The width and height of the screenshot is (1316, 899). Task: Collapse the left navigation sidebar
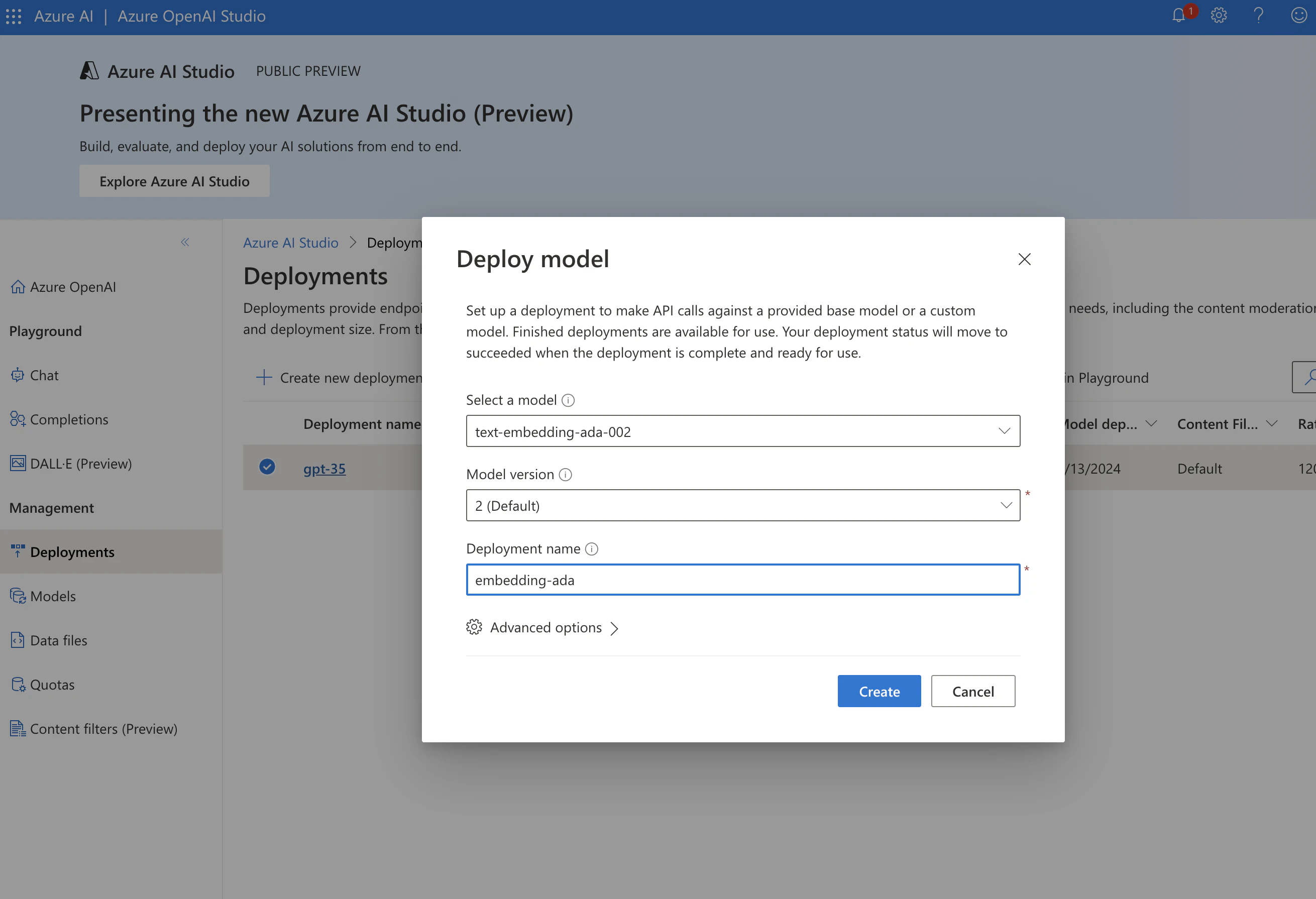coord(185,242)
